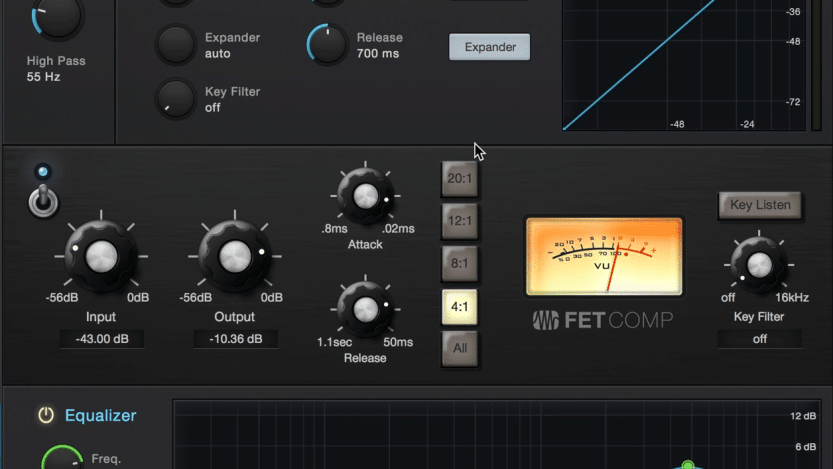Click the Input value field -43.00 dB
833x469 pixels.
101,339
